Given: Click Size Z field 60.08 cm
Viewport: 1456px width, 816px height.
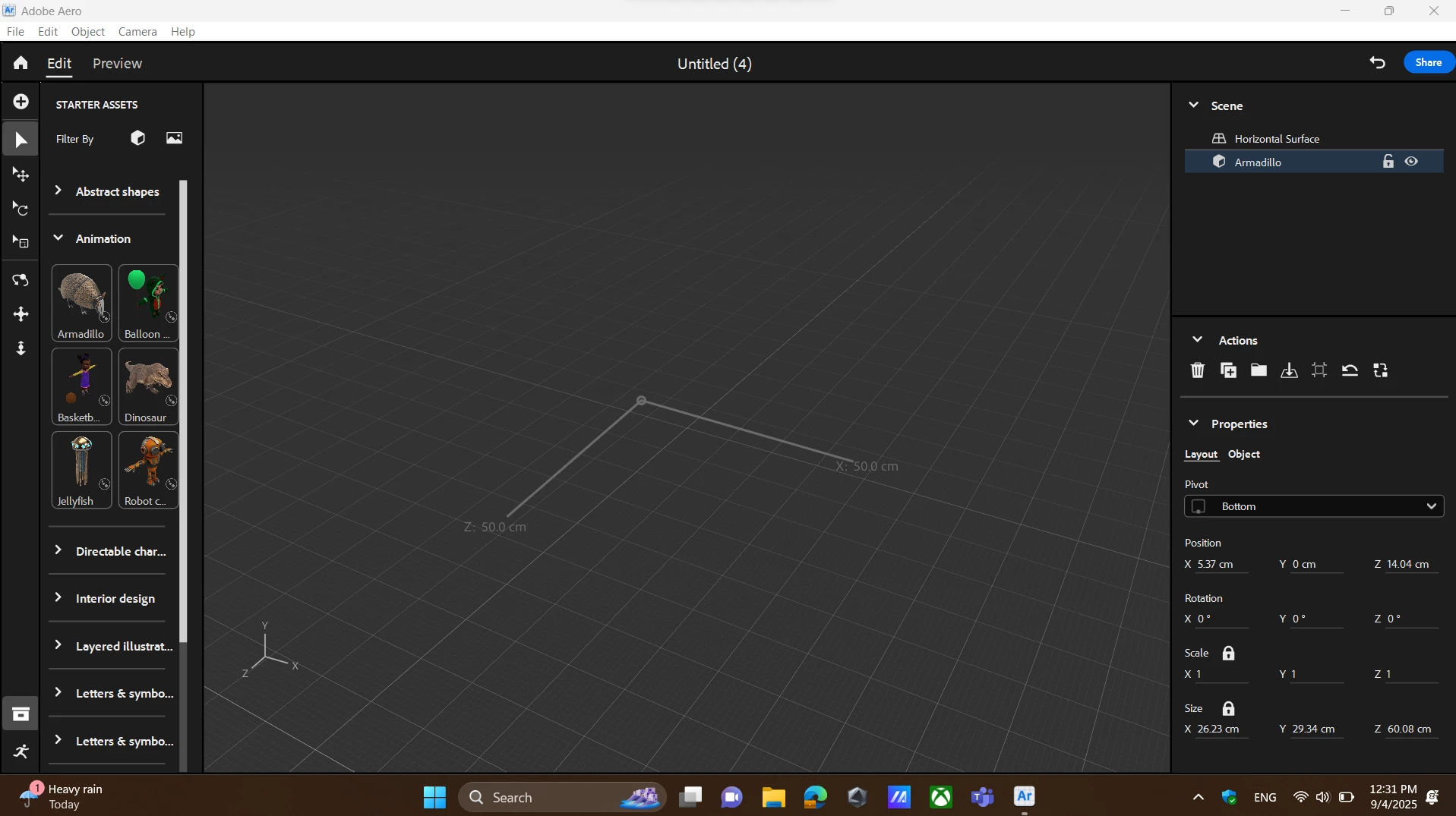Looking at the screenshot, I should click(x=1412, y=729).
